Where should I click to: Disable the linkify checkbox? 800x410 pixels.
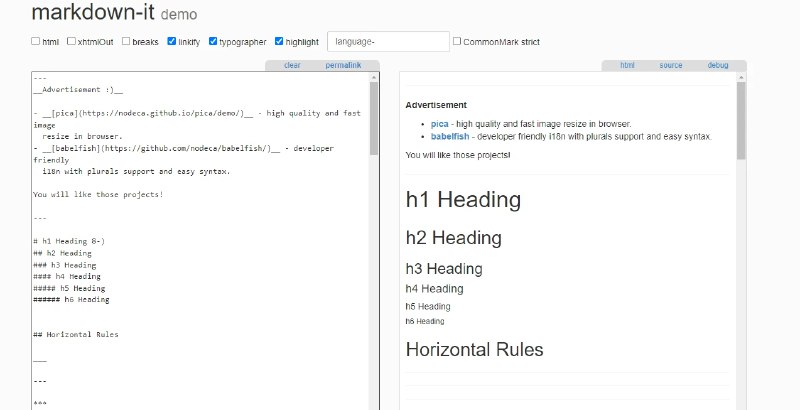pos(172,42)
